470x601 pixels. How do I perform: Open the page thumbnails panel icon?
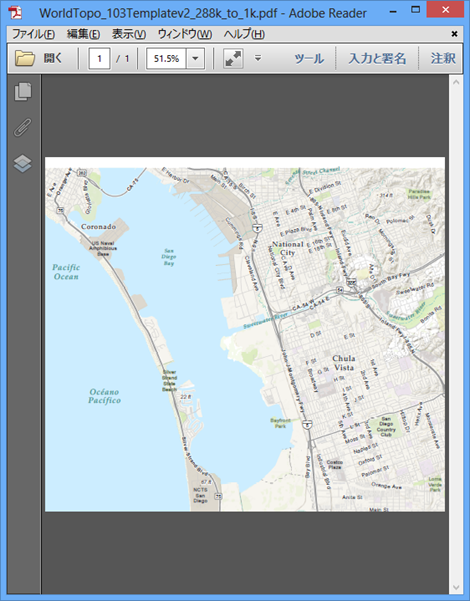click(x=23, y=92)
